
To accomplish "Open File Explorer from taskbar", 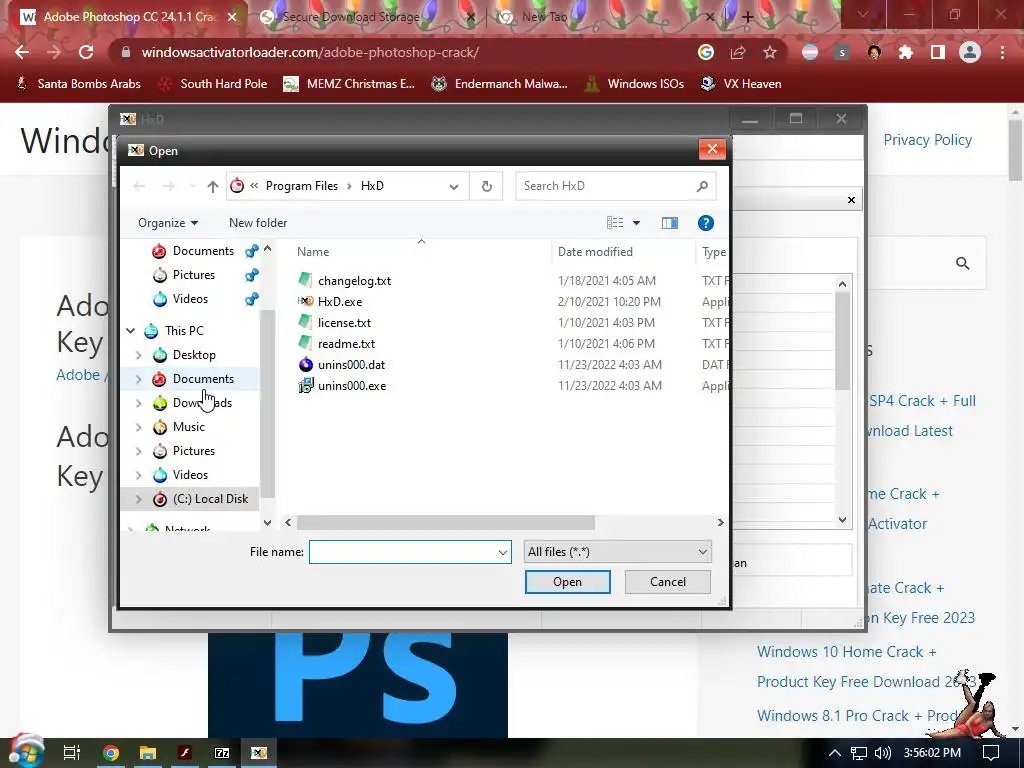I will [x=148, y=753].
